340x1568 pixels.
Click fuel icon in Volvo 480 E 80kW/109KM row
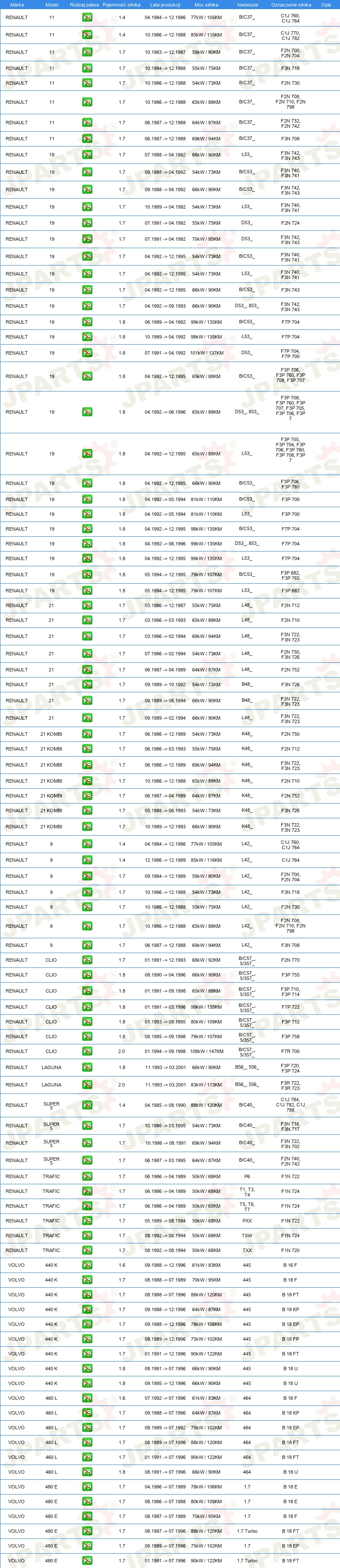pyautogui.click(x=87, y=1501)
